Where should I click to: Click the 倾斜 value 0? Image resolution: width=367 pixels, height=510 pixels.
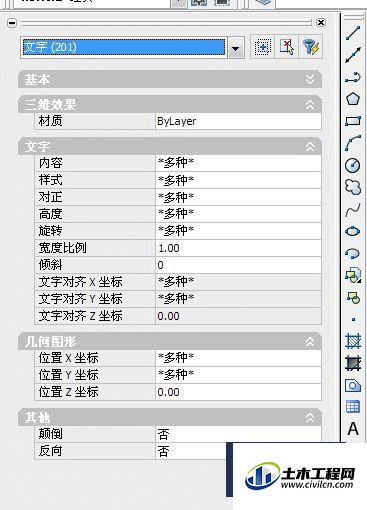coord(238,265)
